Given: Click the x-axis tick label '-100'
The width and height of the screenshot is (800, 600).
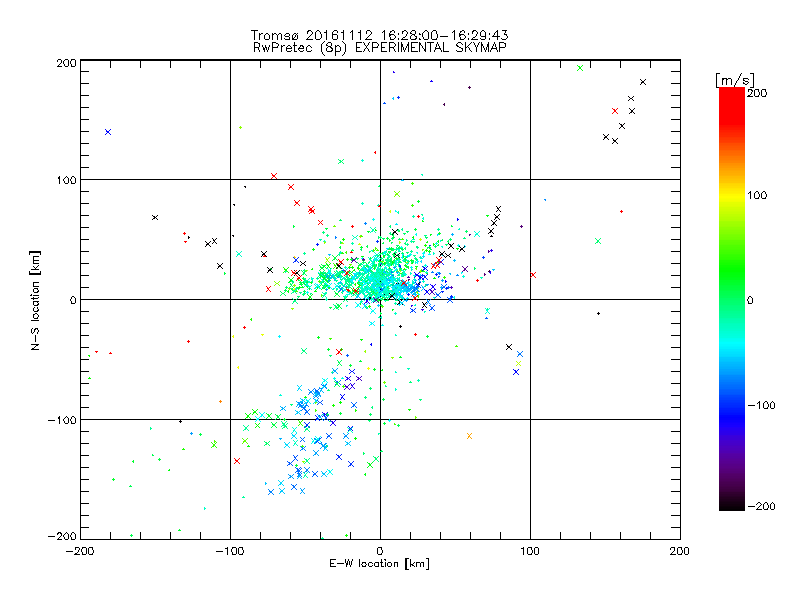Looking at the screenshot, I should click(230, 551).
